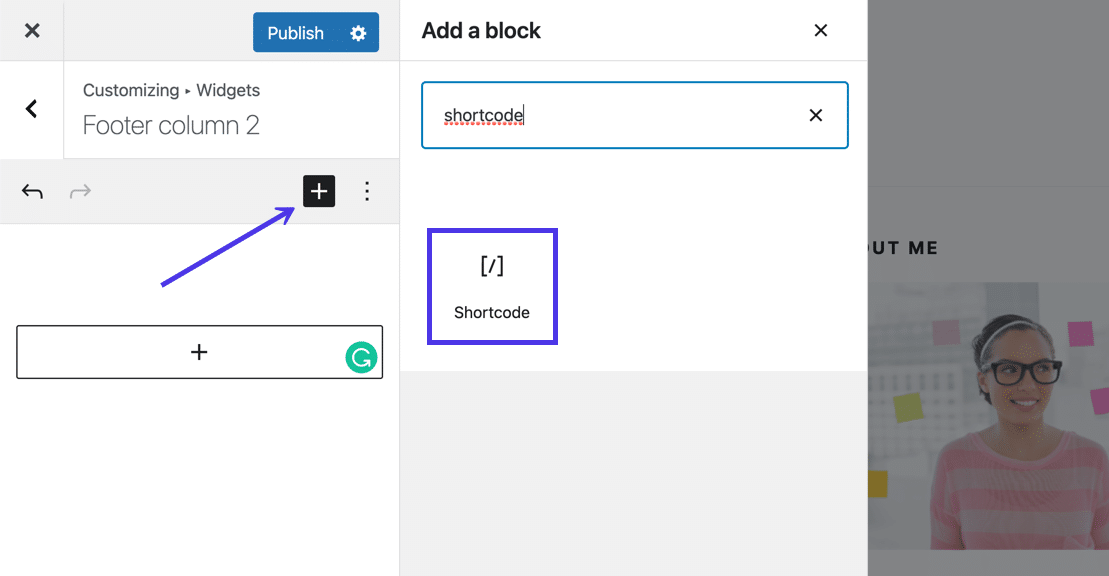Click the Grammarly icon in the widget area
The image size is (1109, 576).
(361, 356)
